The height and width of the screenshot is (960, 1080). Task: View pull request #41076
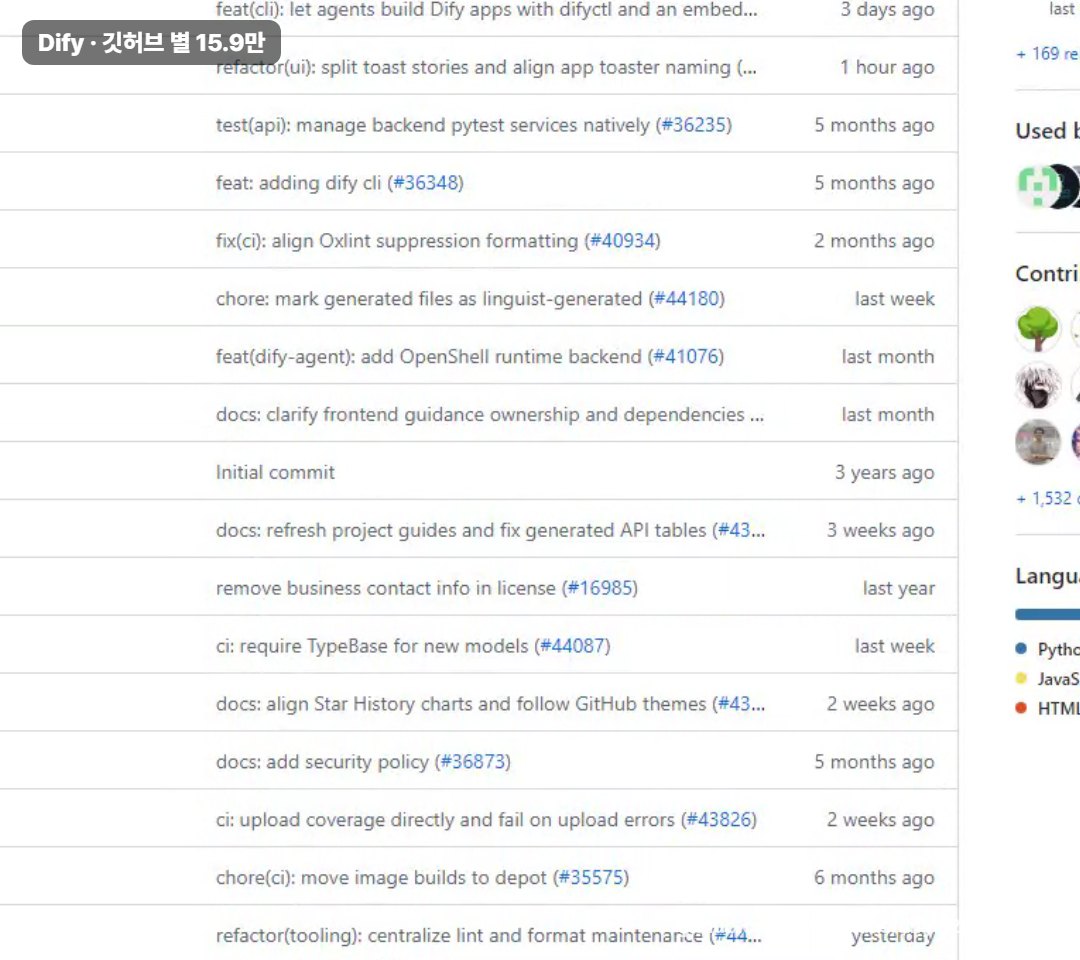686,356
